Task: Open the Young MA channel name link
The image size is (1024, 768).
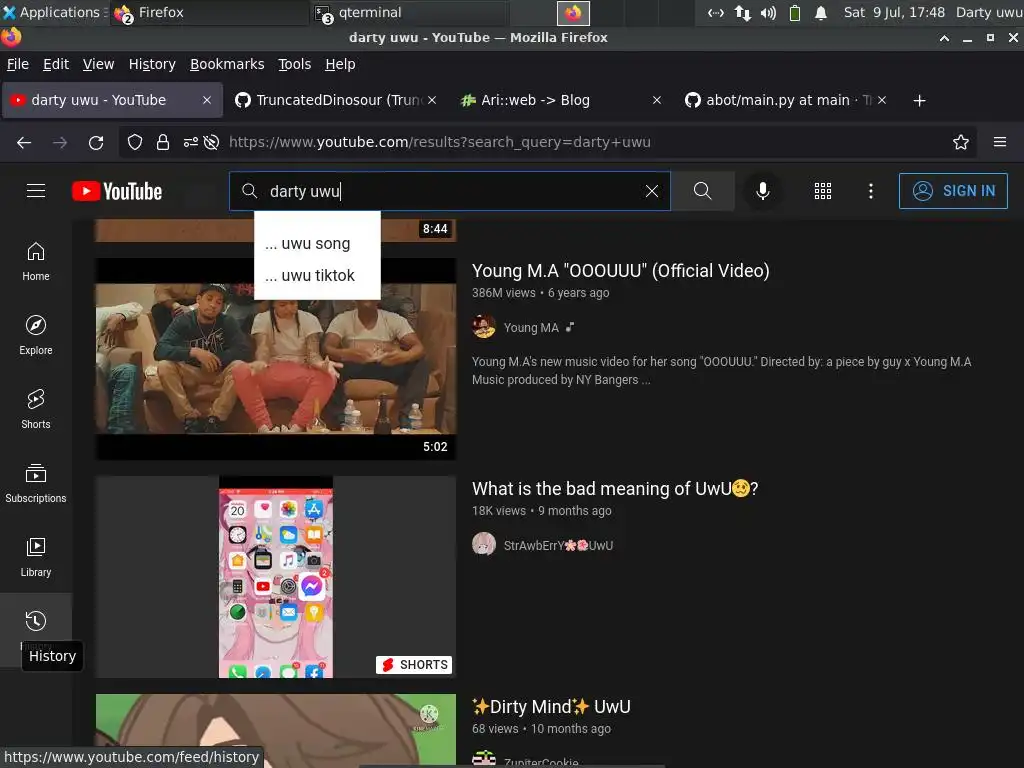Action: coord(531,328)
